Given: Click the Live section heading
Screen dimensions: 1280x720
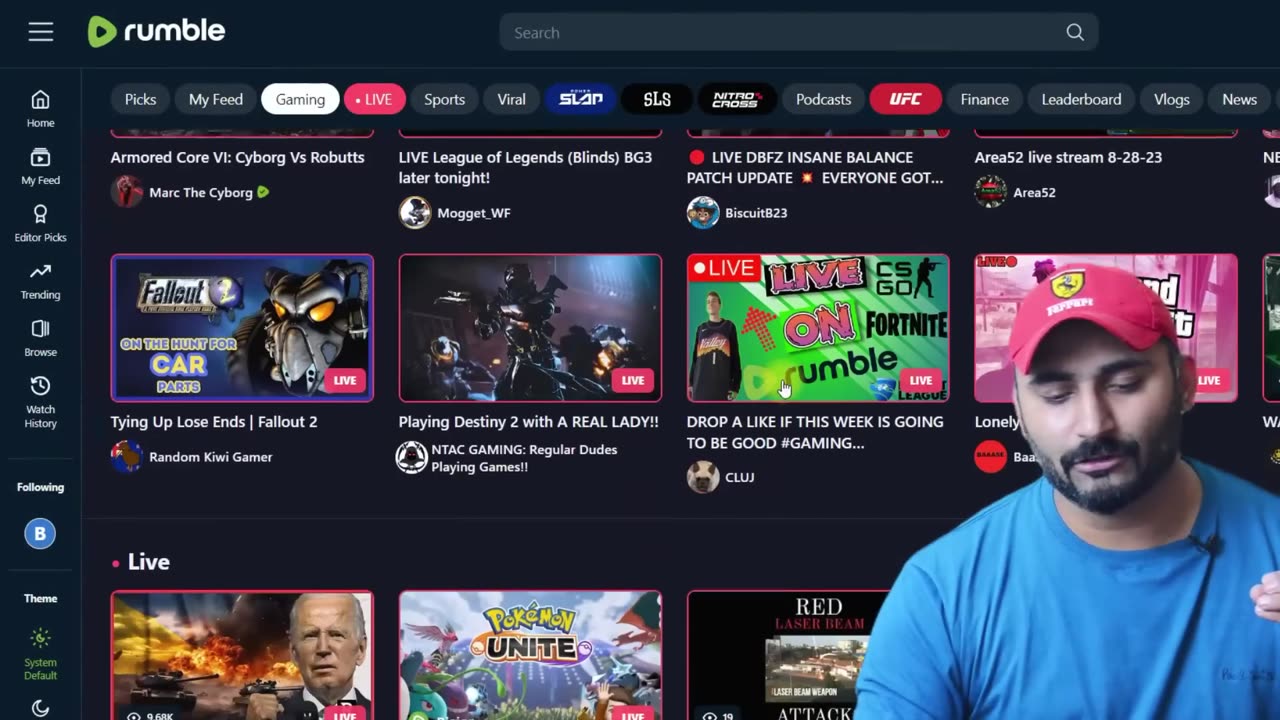Looking at the screenshot, I should pos(148,562).
